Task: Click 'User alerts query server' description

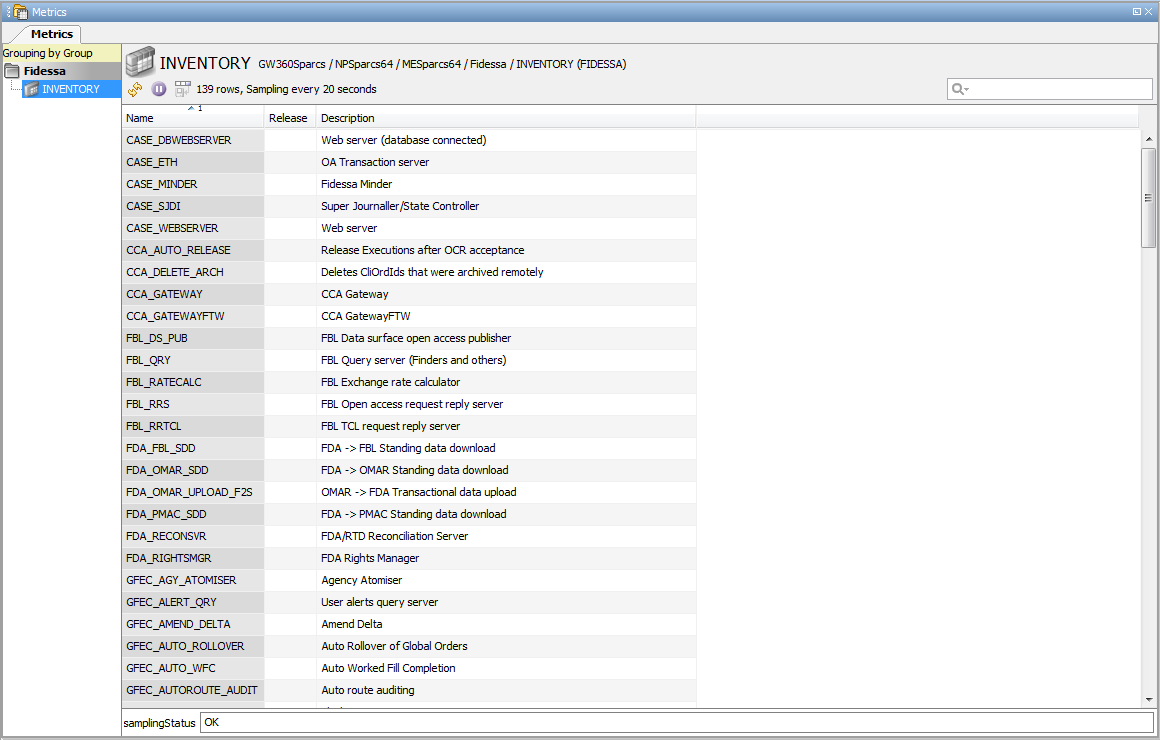Action: (380, 603)
